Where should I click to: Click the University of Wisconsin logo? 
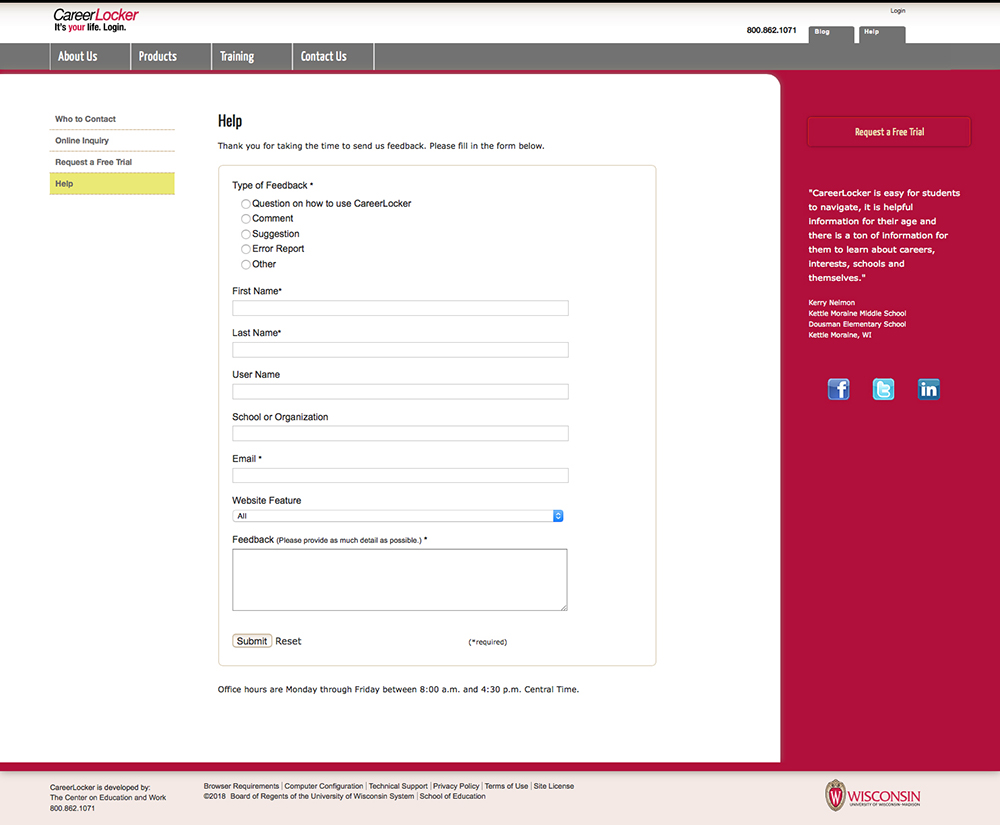[x=873, y=795]
